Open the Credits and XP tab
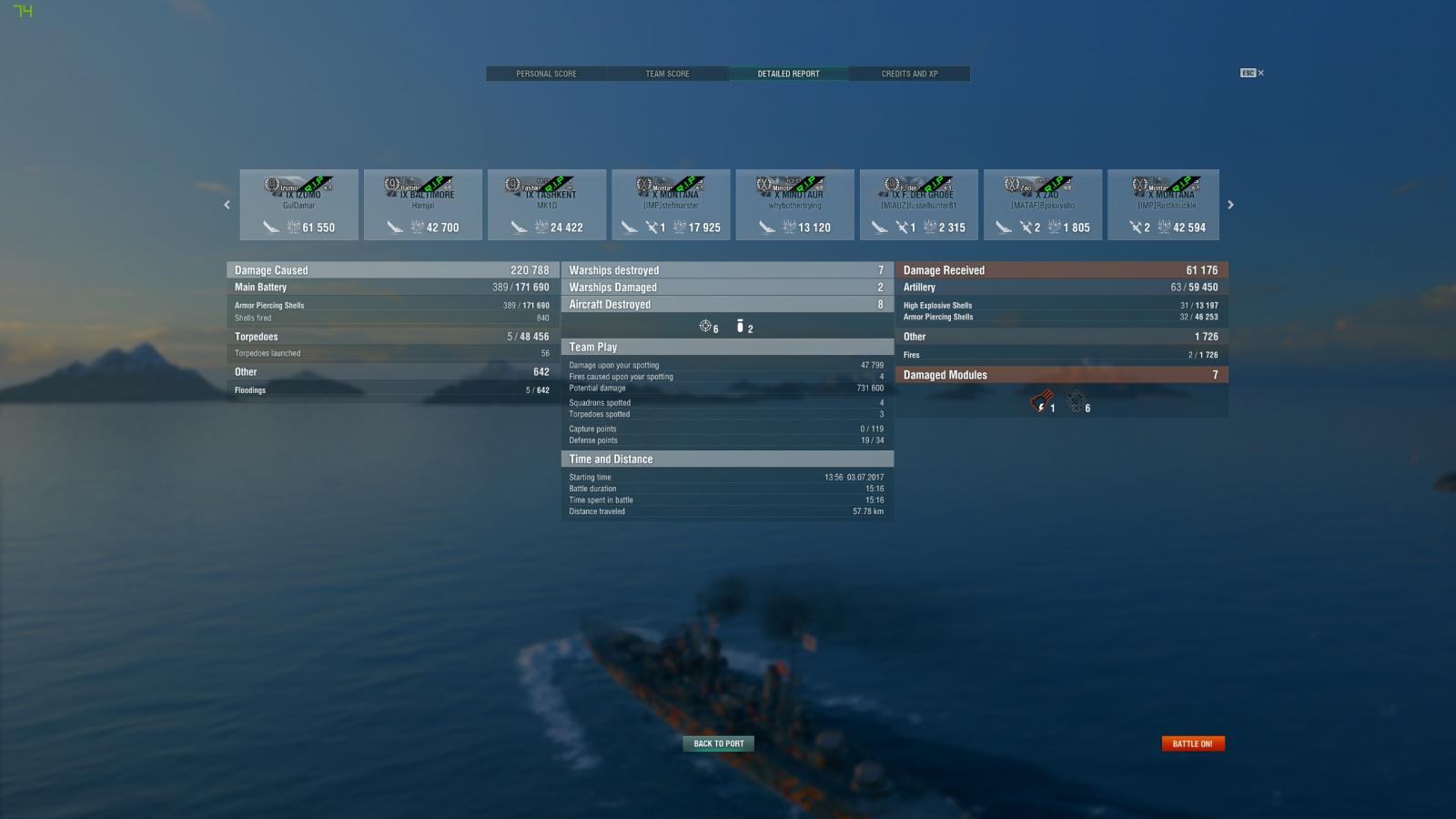 click(x=909, y=74)
